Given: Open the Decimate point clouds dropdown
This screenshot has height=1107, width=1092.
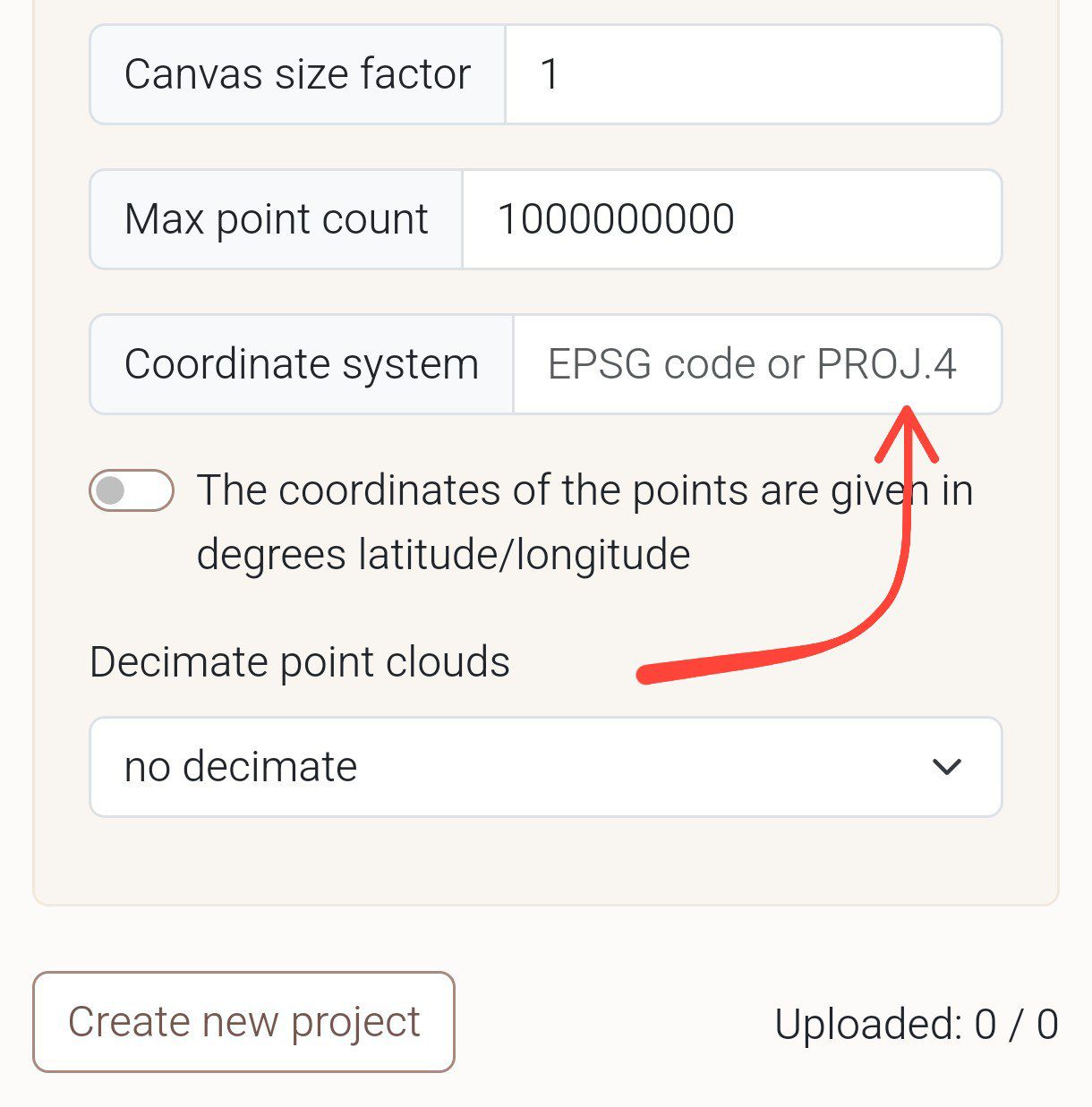Looking at the screenshot, I should tap(545, 767).
